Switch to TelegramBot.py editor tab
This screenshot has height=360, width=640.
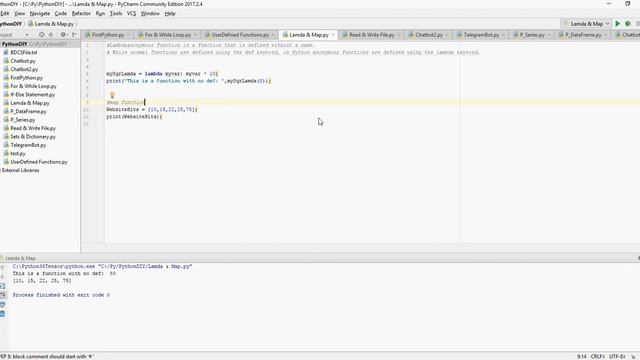point(481,35)
